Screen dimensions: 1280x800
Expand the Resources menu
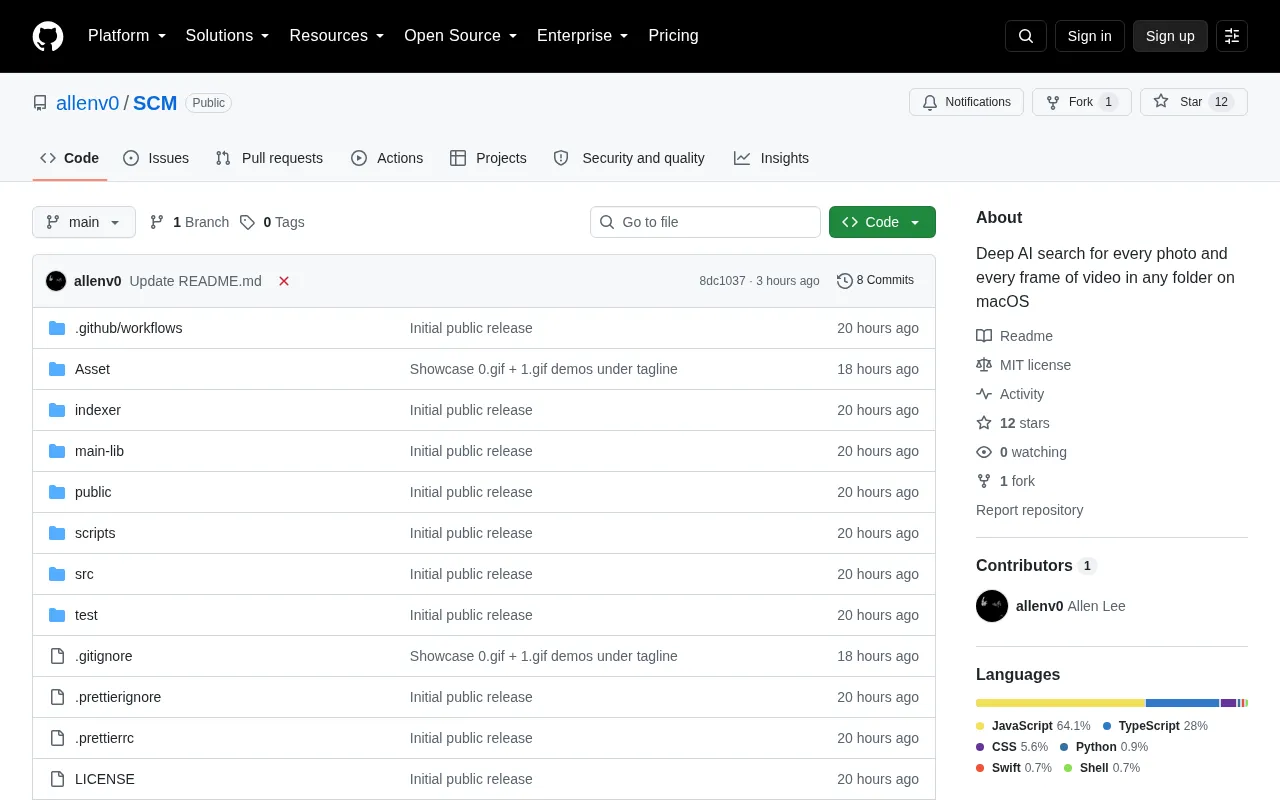(x=337, y=36)
